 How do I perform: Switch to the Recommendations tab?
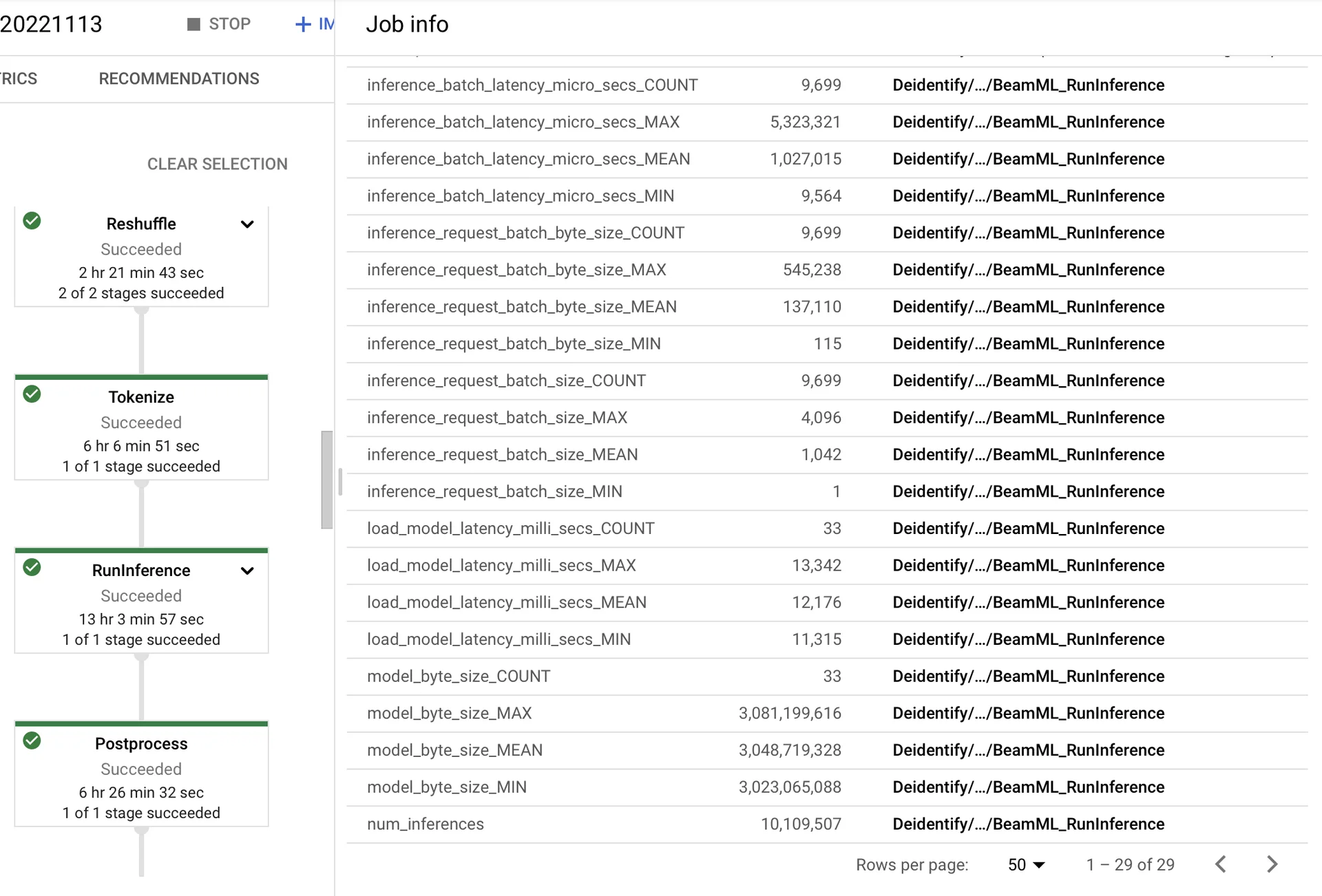[179, 78]
